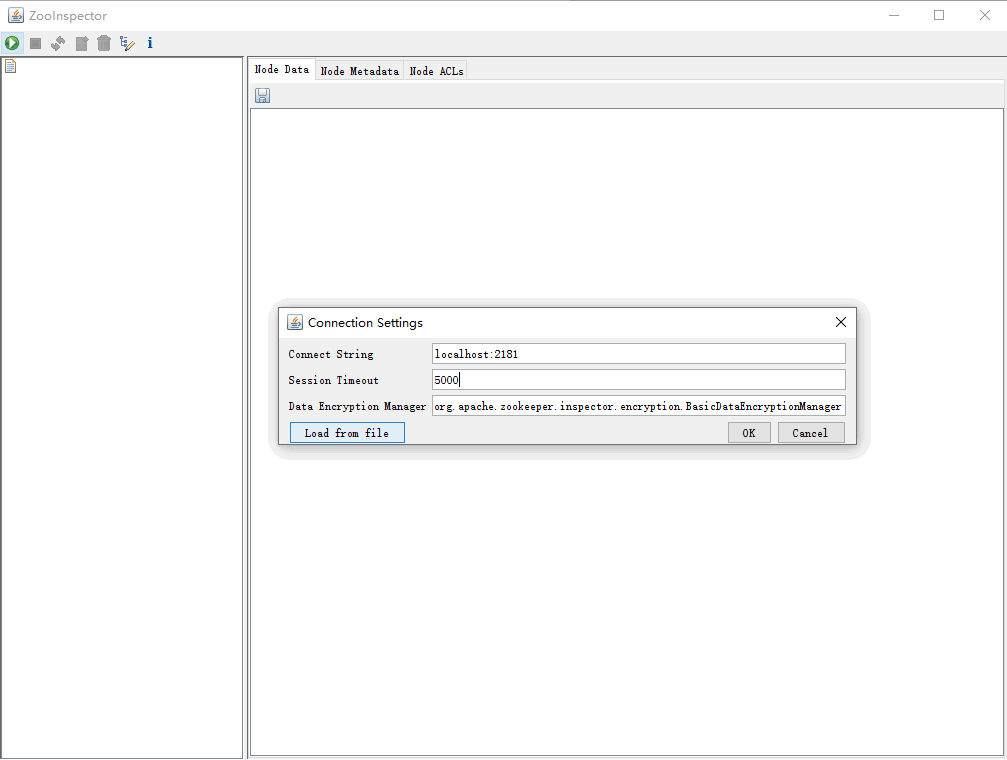Switch to the Node Data tab

click(282, 69)
